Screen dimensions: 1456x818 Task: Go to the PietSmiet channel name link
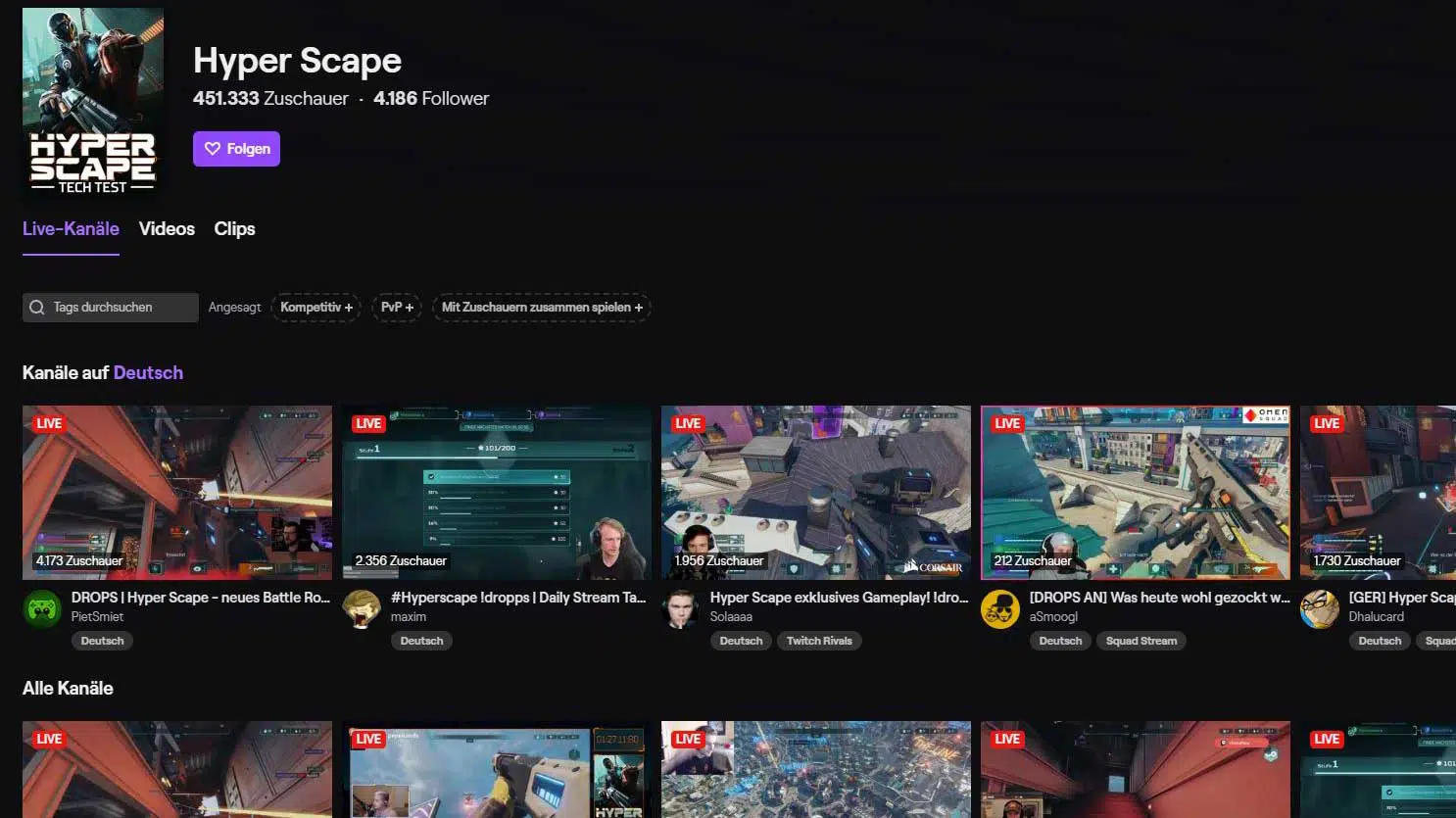[97, 616]
